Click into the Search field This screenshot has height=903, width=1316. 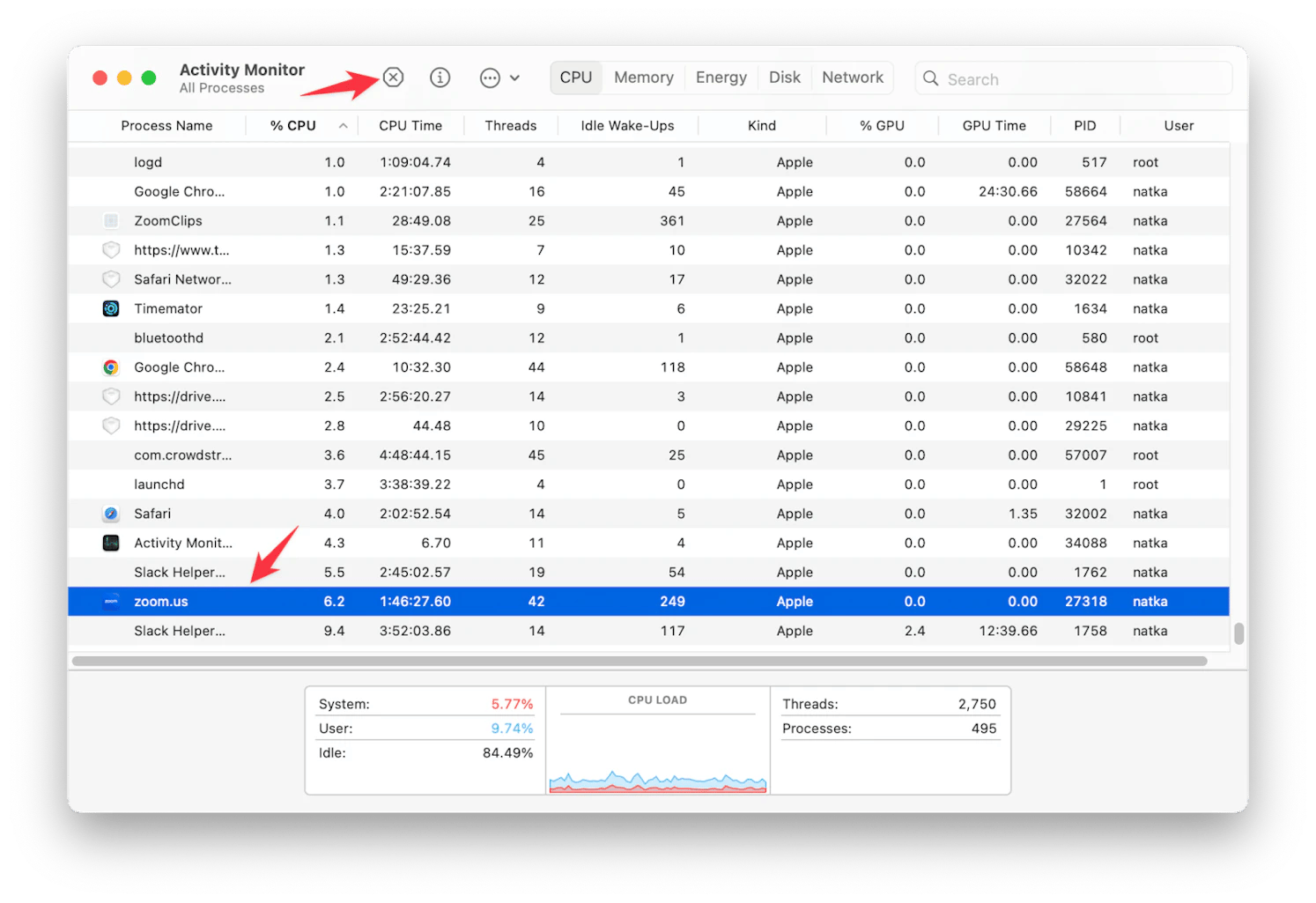tap(1073, 78)
